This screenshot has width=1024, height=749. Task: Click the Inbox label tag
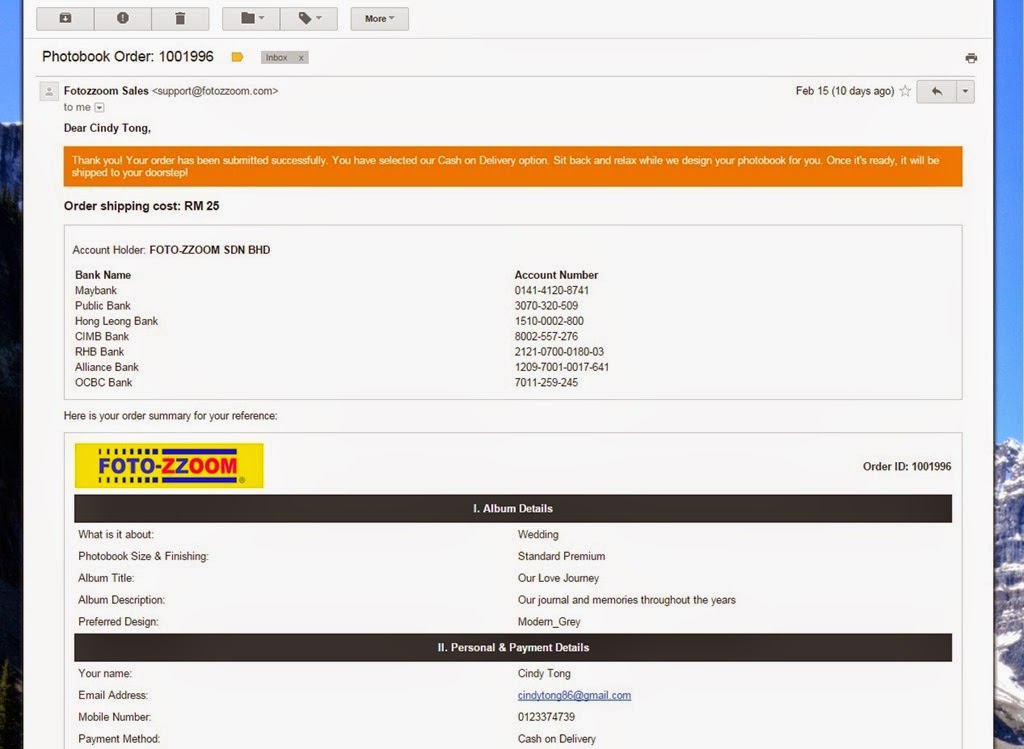(x=276, y=57)
